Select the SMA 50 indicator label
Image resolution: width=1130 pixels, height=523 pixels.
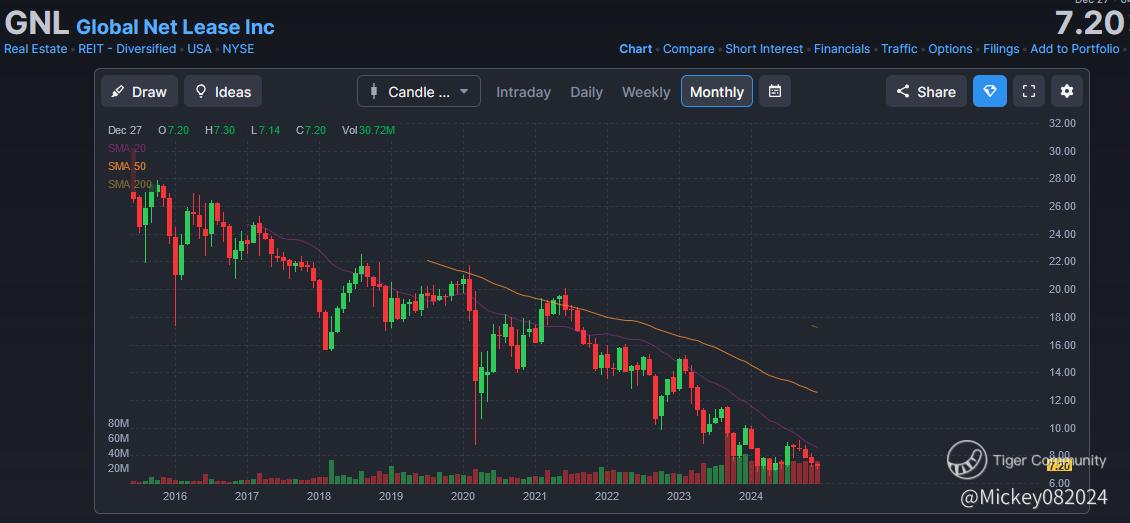[127, 166]
